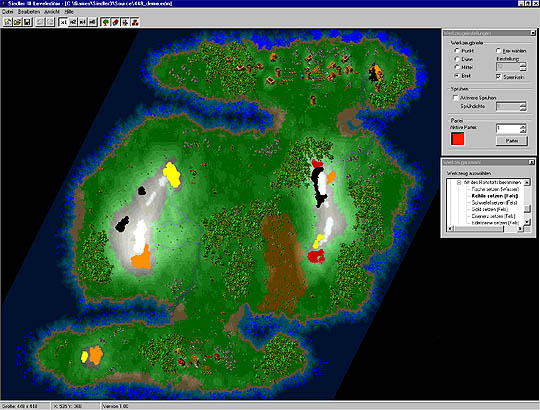The image size is (540, 410).
Task: Click the Sprühdichte value field
Action: click(x=508, y=107)
